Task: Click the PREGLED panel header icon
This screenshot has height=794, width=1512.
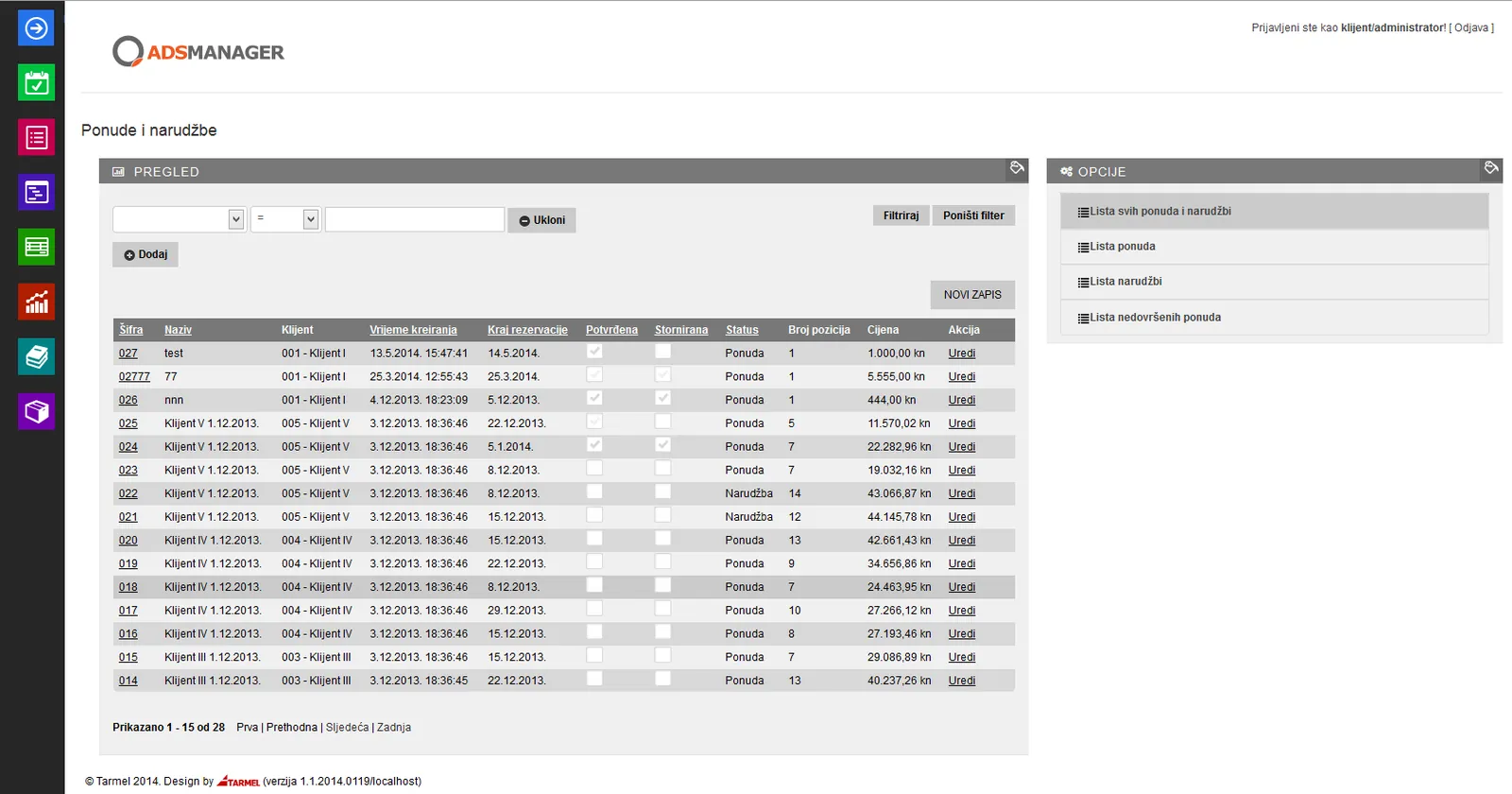Action: coord(118,172)
